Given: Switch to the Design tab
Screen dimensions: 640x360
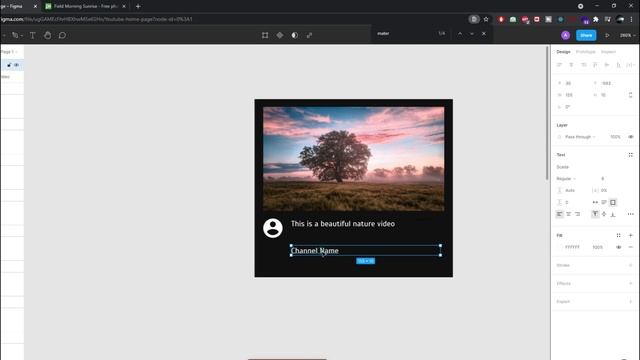Looking at the screenshot, I should (563, 52).
